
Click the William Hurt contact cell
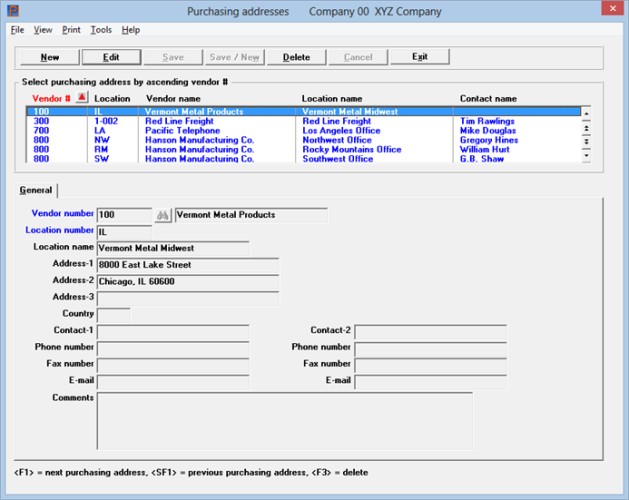484,149
